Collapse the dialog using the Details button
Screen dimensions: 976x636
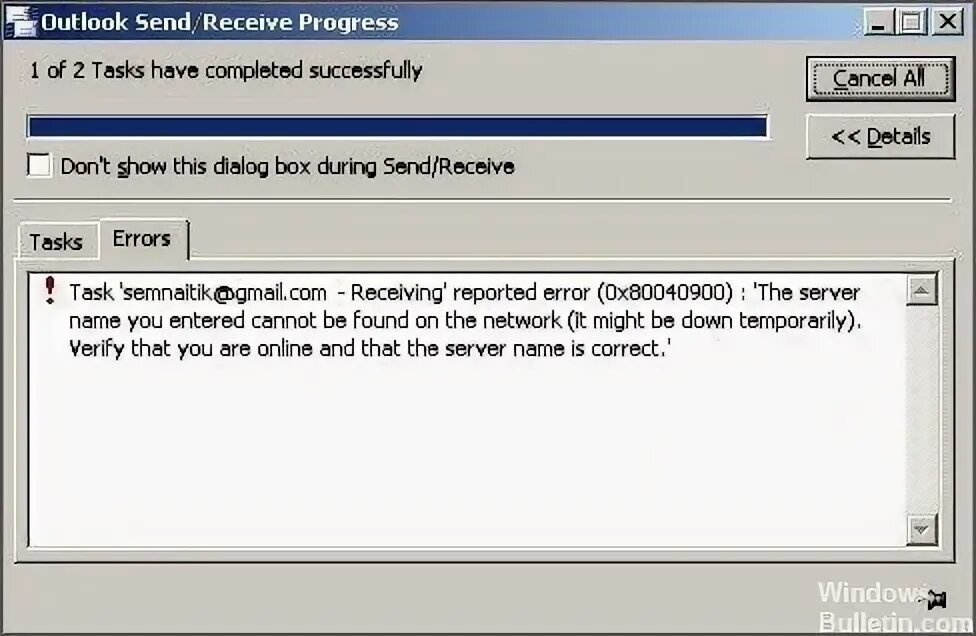click(x=880, y=136)
